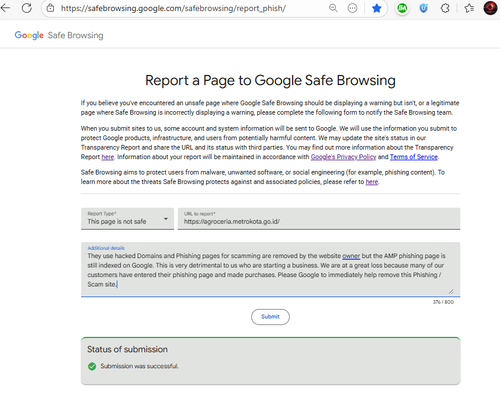This screenshot has width=500, height=400.
Task: Open the three-dots circle icon in address bar
Action: [352, 8]
